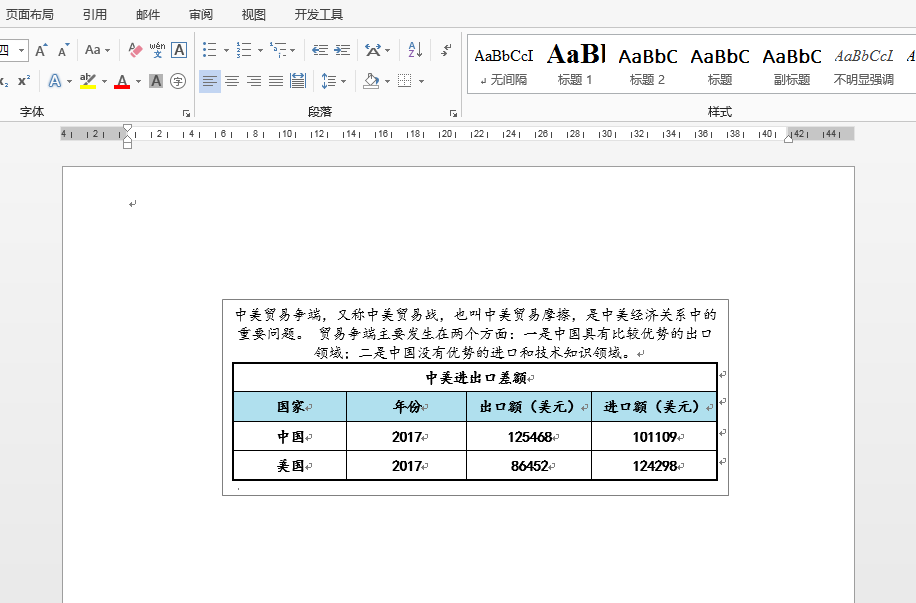
Task: Apply shading with paint bucket
Action: pyautogui.click(x=371, y=81)
